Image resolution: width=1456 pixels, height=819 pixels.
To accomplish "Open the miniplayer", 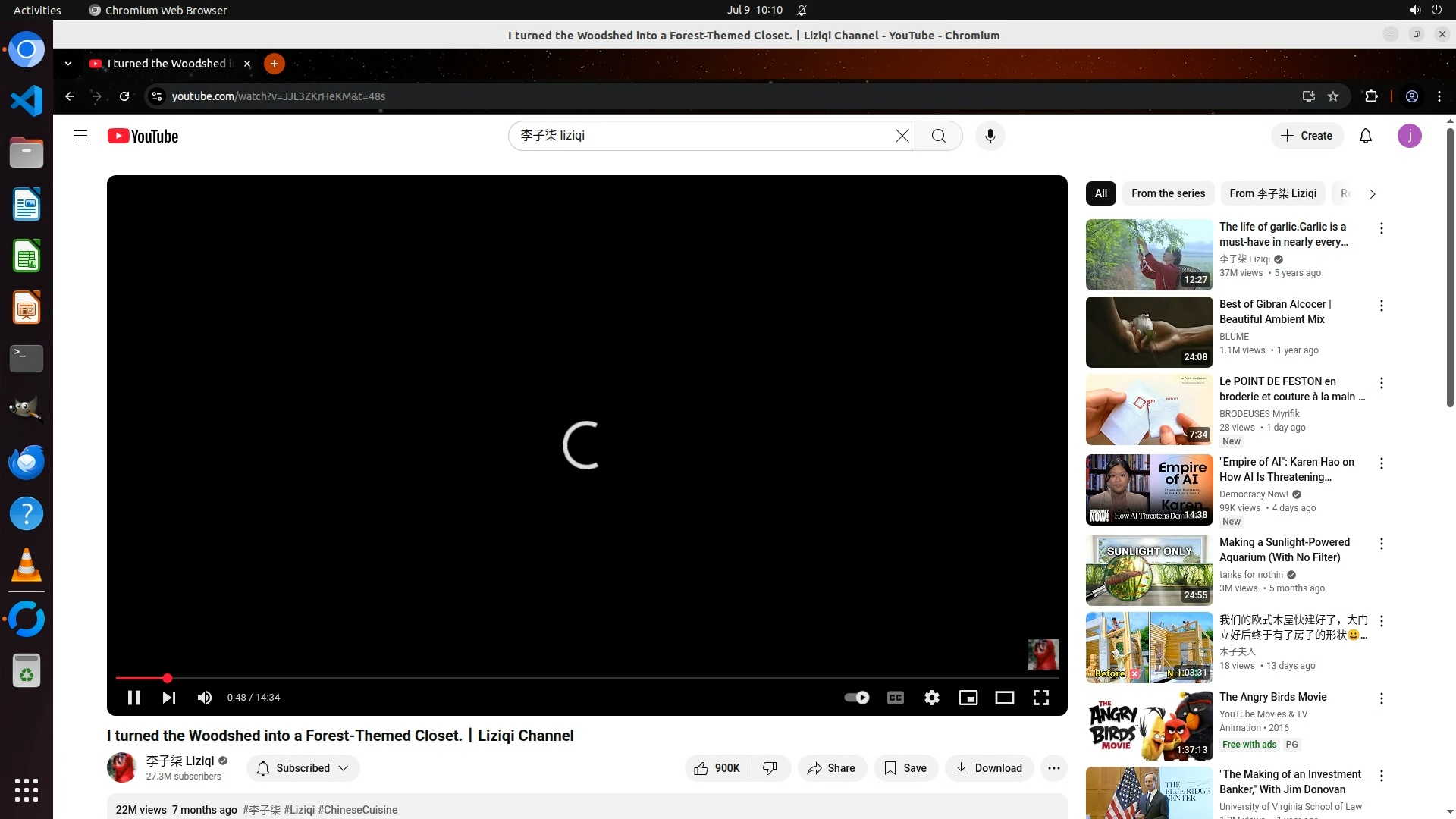I will click(968, 698).
